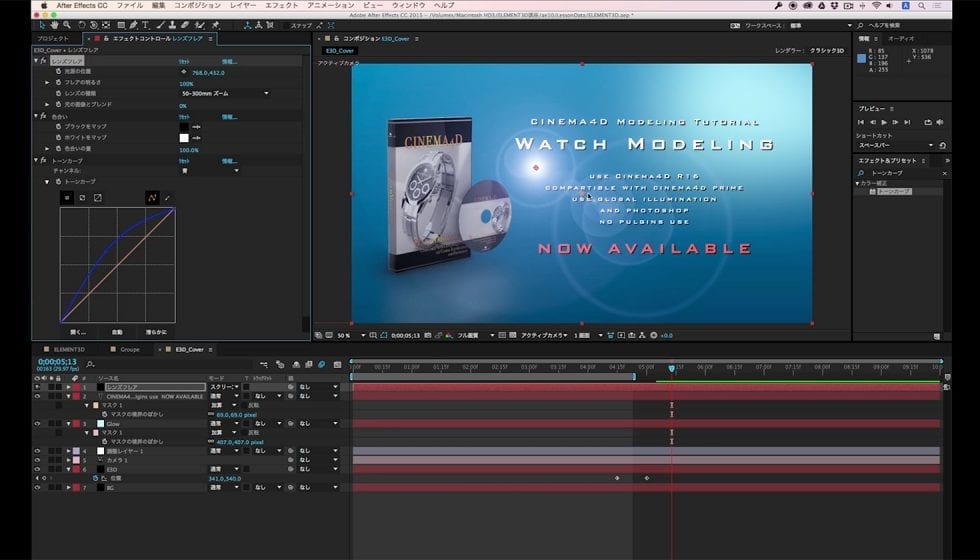Toggle the fx switch for the lens flare effect
The height and width of the screenshot is (560, 980).
click(43, 61)
